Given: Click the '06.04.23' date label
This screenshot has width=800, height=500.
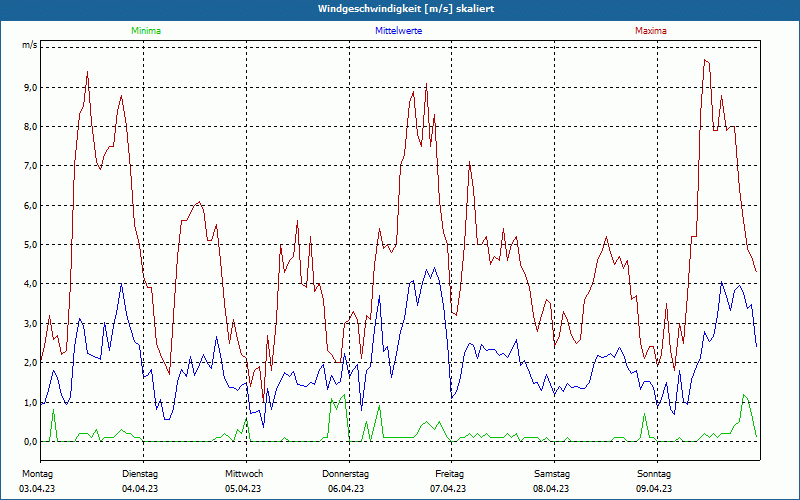Looking at the screenshot, I should point(346,489).
